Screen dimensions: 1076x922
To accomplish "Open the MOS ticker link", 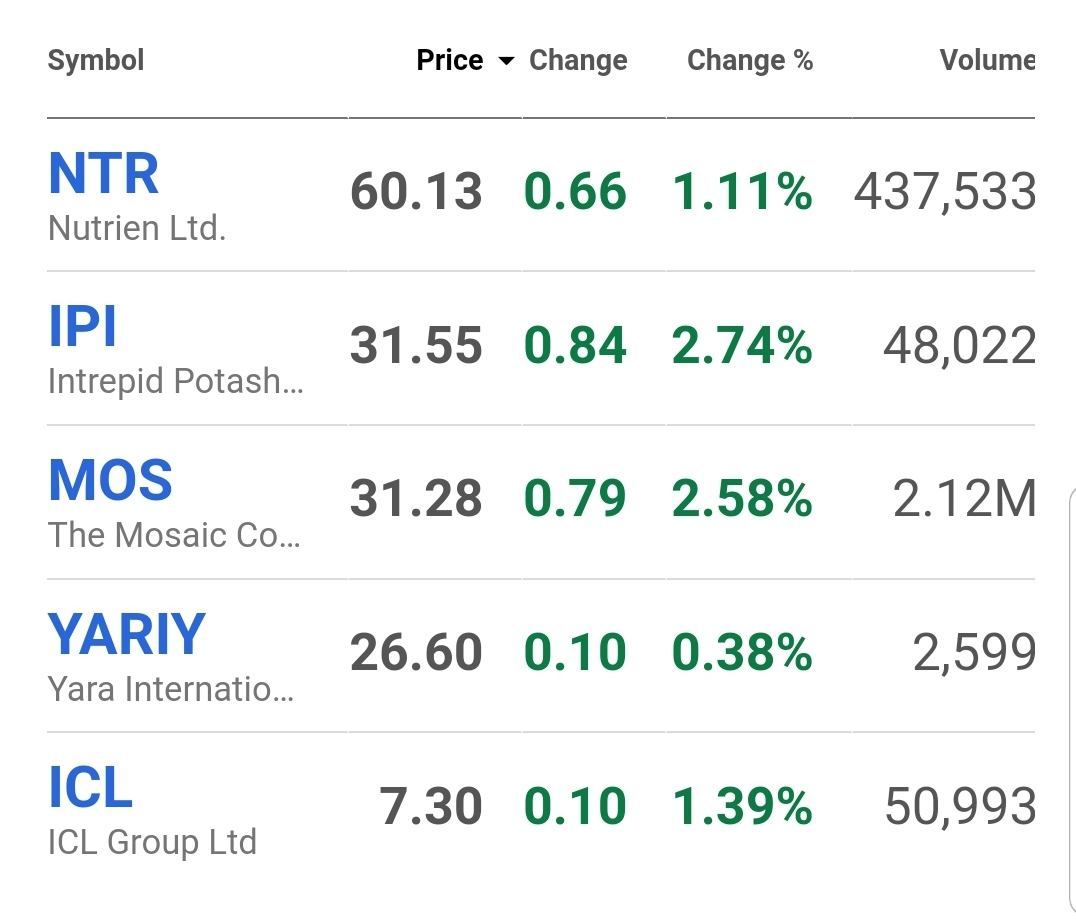I will coord(111,481).
